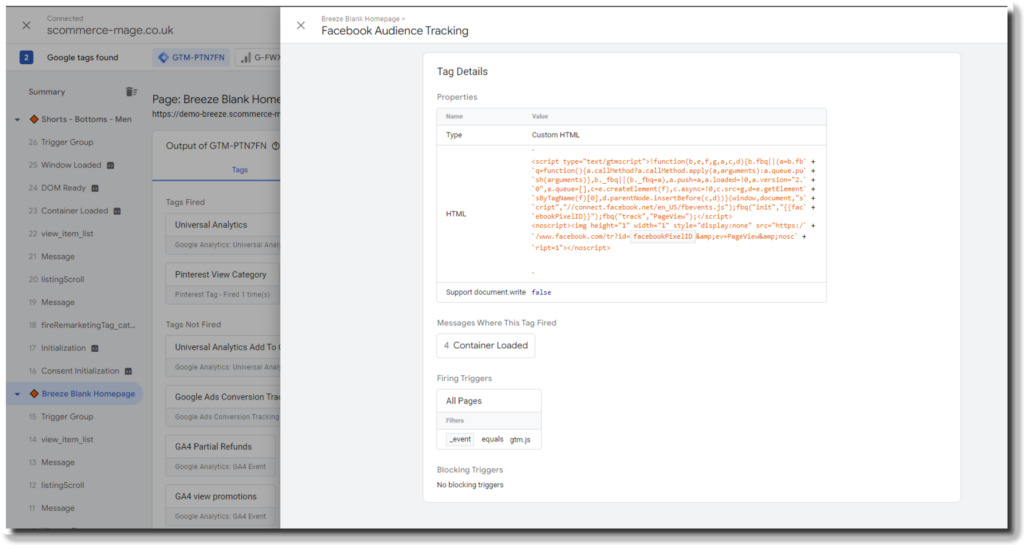The image size is (1024, 545).
Task: Click the Google tags found count badge
Action: pyautogui.click(x=26, y=57)
